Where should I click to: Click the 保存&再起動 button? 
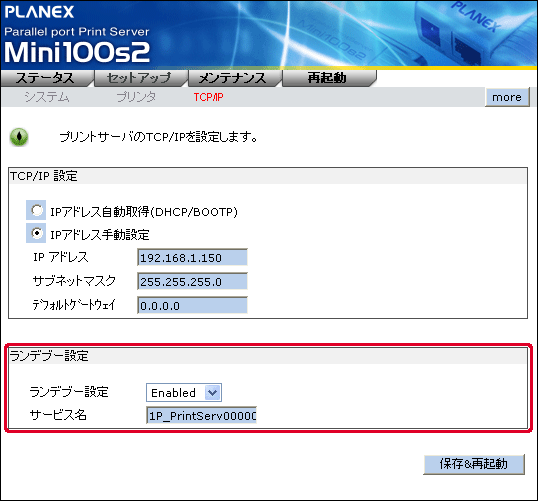474,464
